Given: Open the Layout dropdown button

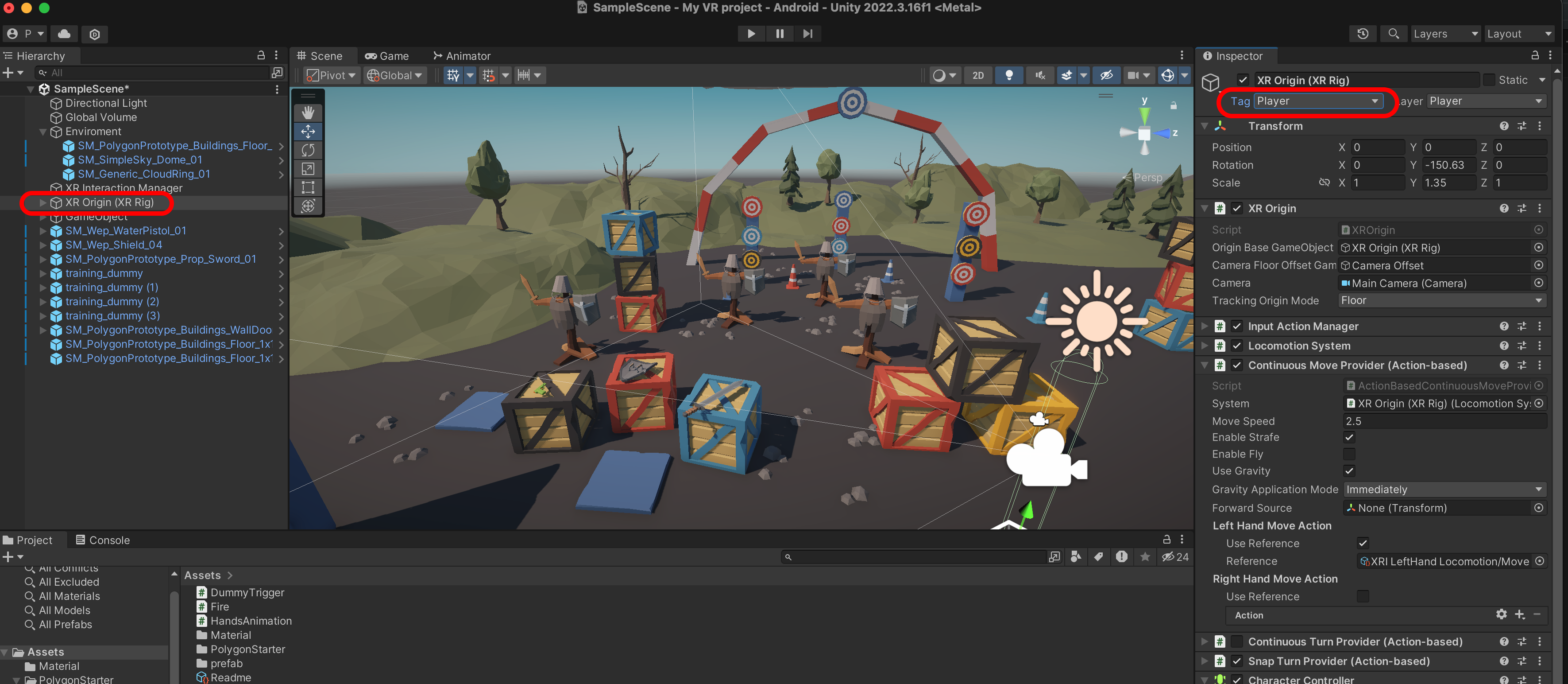Looking at the screenshot, I should click(1518, 34).
